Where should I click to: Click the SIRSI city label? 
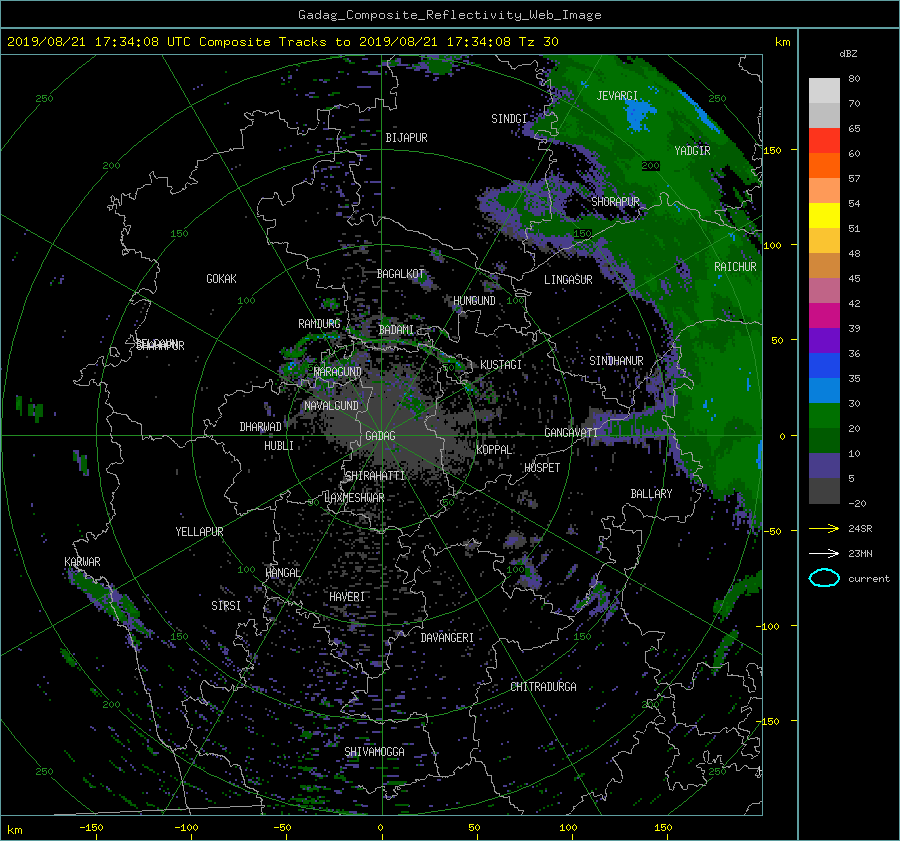coord(226,606)
